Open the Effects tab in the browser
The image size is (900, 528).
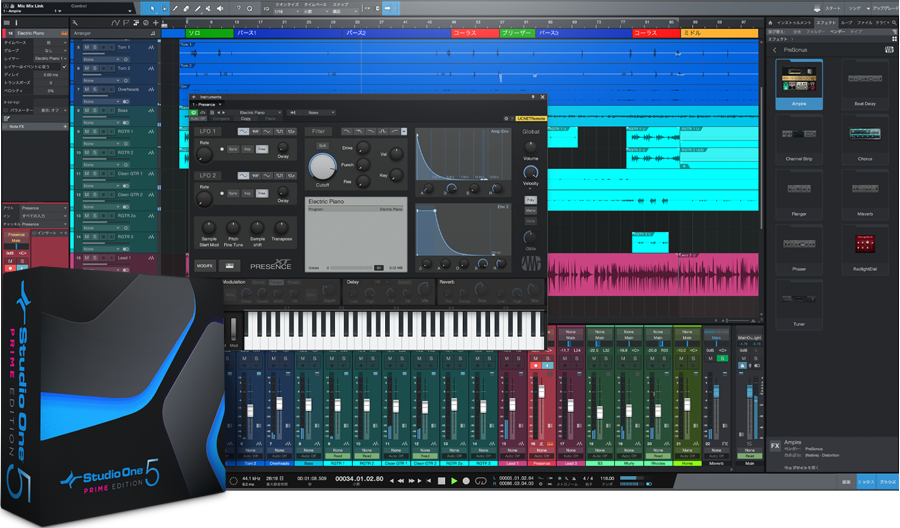827,22
